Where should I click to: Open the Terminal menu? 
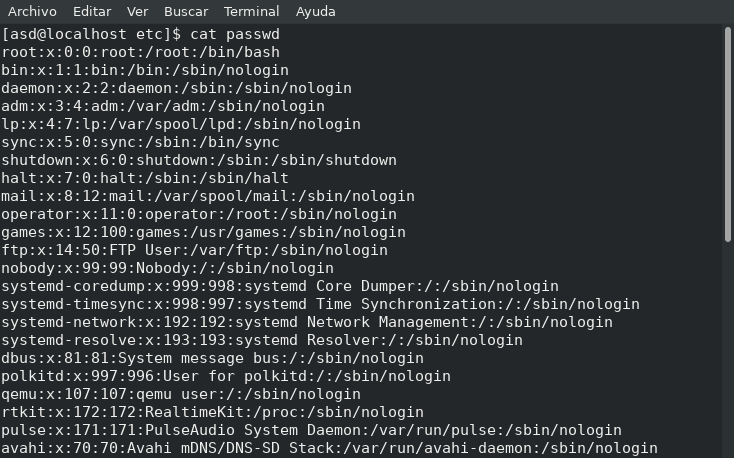pos(251,12)
